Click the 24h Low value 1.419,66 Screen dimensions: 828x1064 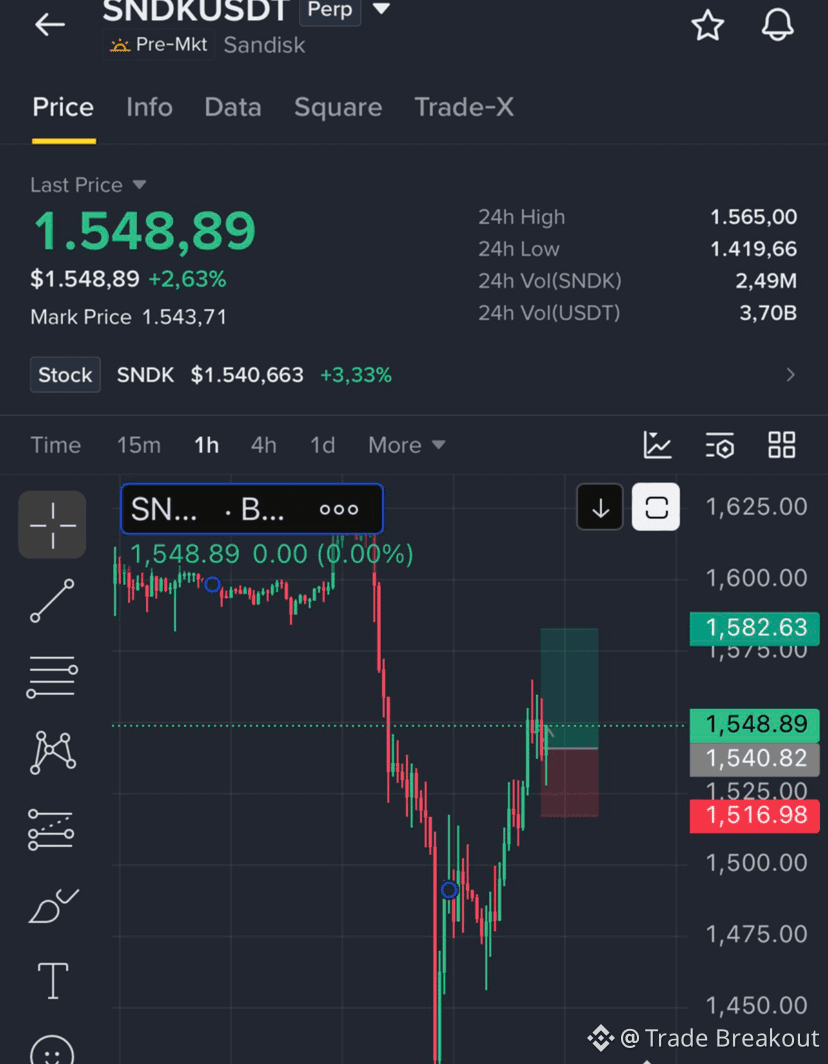point(753,249)
